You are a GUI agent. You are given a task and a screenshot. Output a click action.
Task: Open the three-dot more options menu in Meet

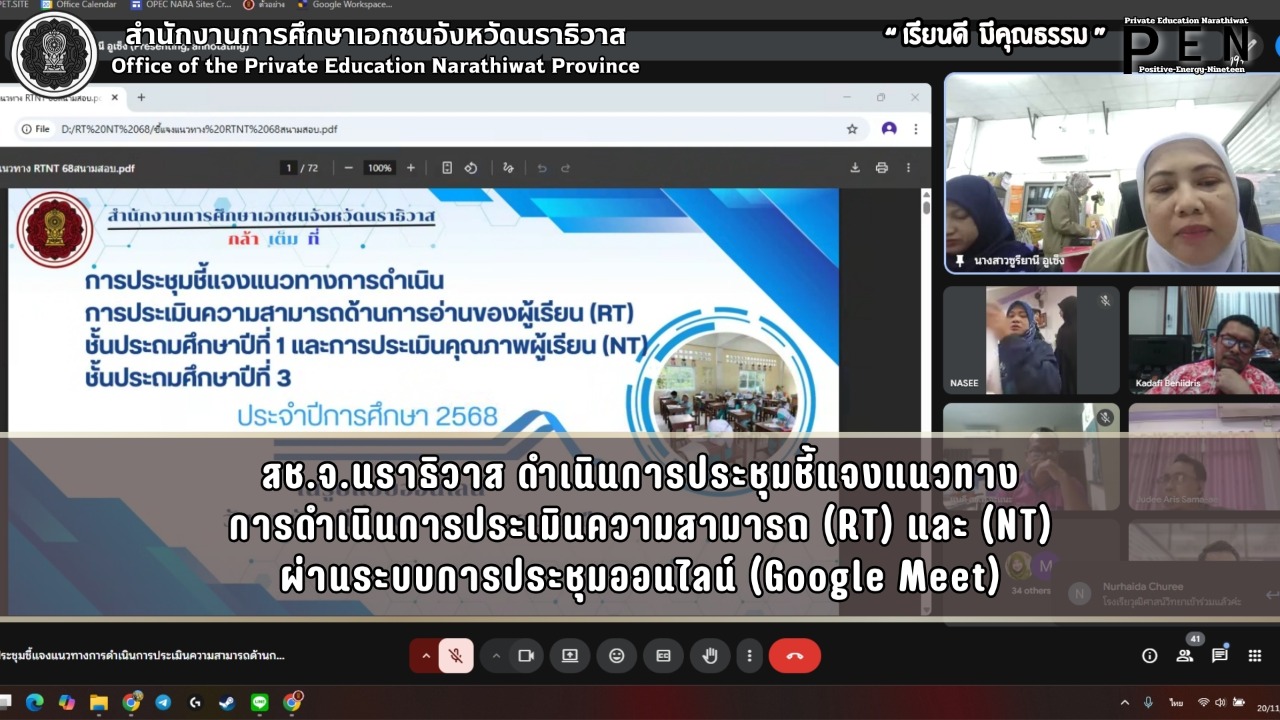click(750, 656)
